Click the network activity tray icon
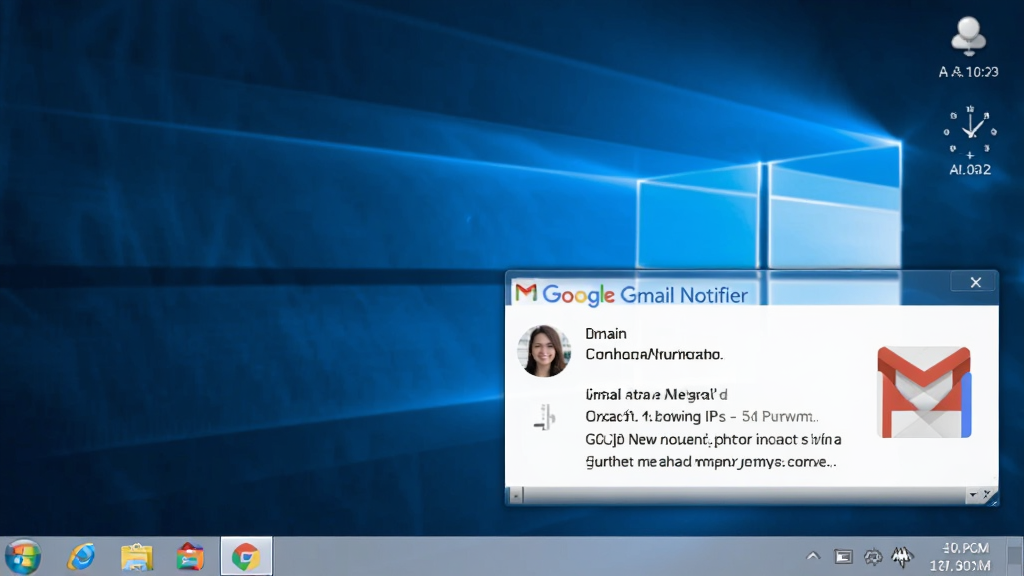This screenshot has height=576, width=1024. click(902, 557)
